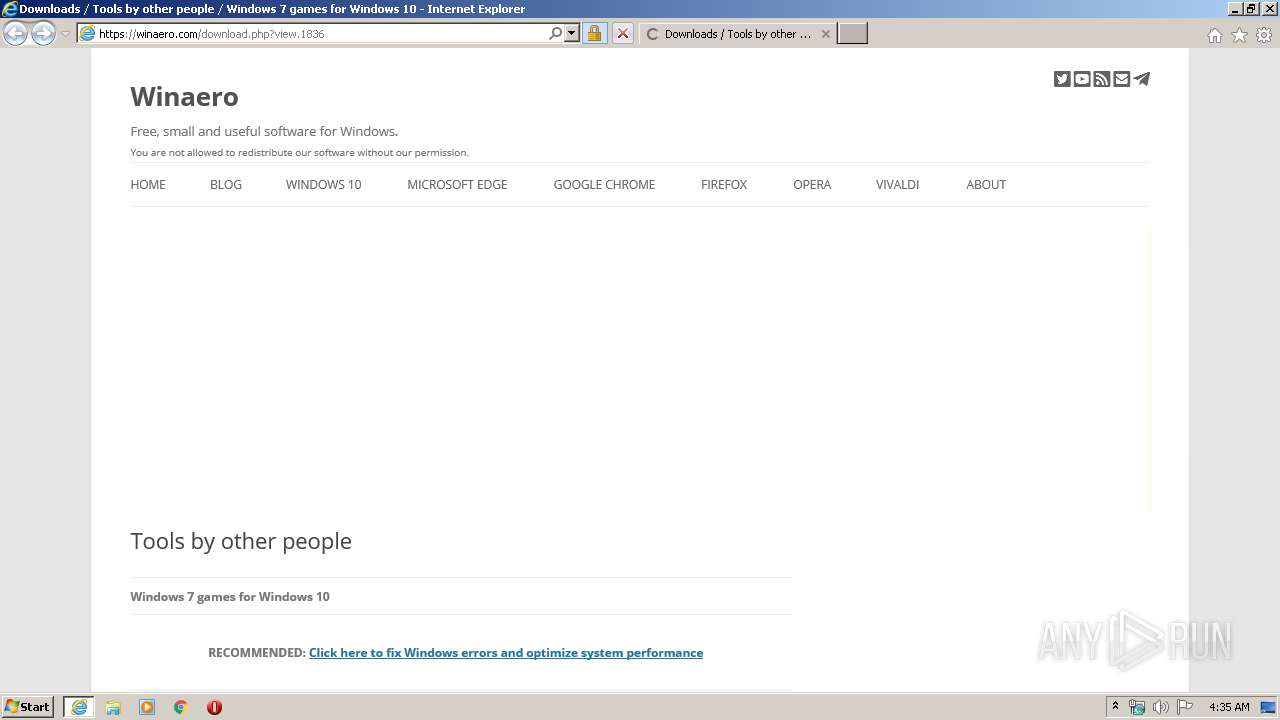1280x720 pixels.
Task: Open the BLOG menu item
Action: 226,184
